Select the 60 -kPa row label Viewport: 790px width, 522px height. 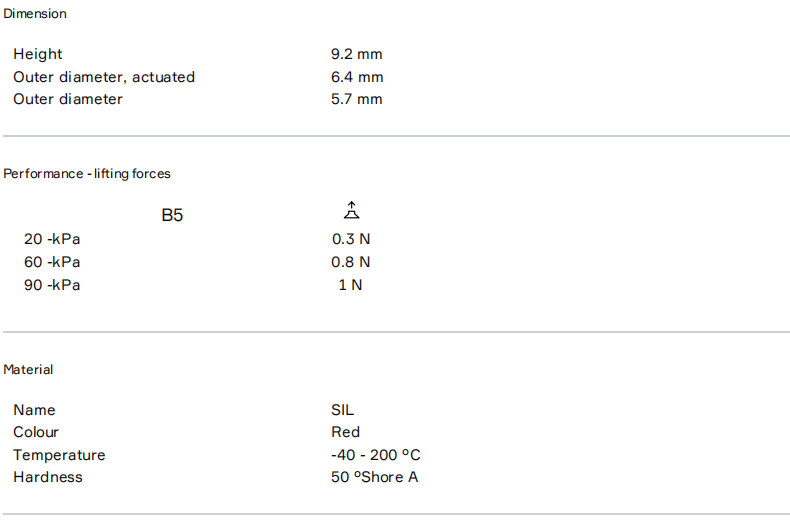click(52, 262)
